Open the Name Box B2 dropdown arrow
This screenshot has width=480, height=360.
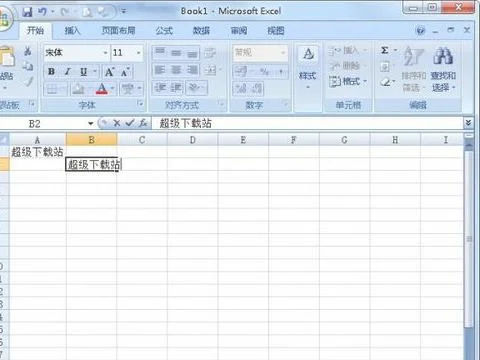tap(90, 124)
